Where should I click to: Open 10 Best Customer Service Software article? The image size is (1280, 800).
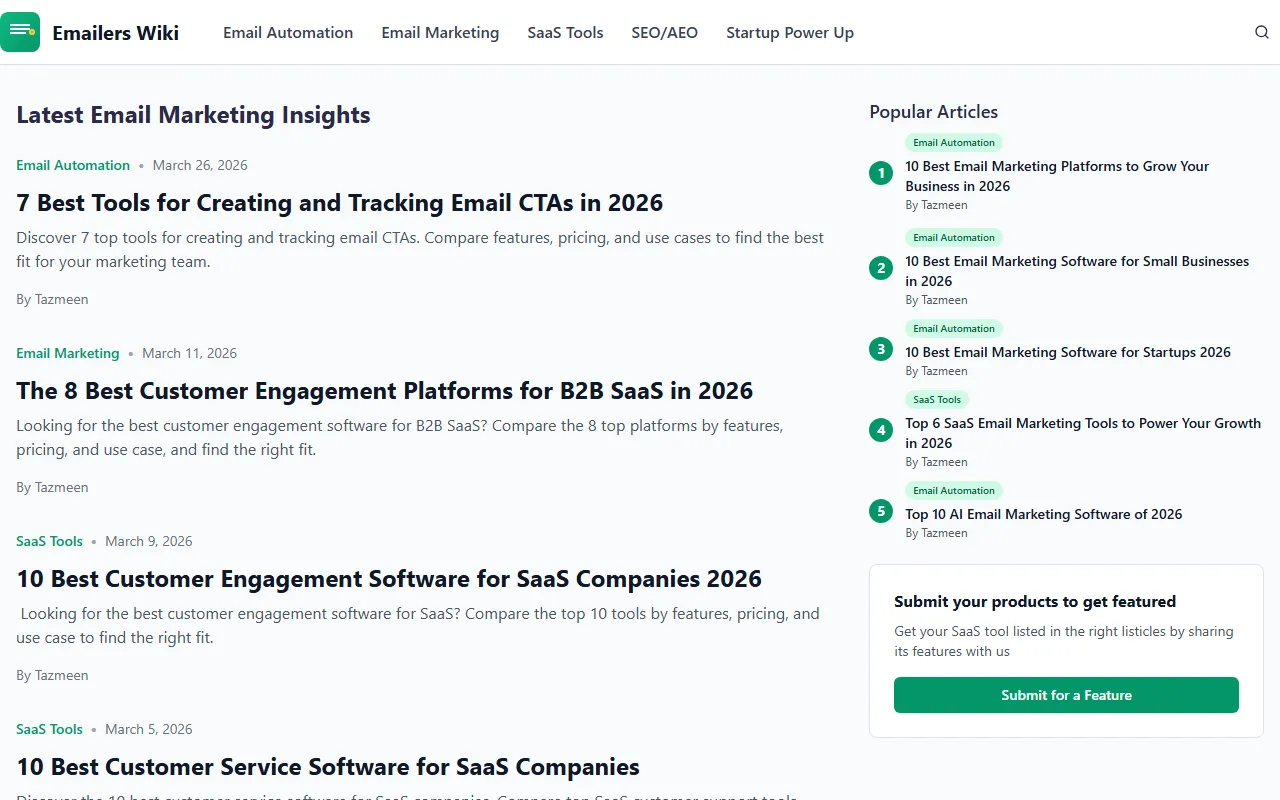pos(327,767)
